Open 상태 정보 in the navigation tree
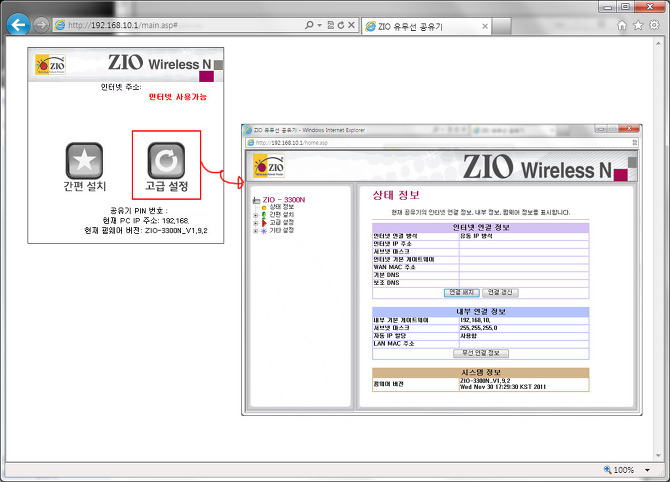The width and height of the screenshot is (670, 482). click(x=282, y=207)
